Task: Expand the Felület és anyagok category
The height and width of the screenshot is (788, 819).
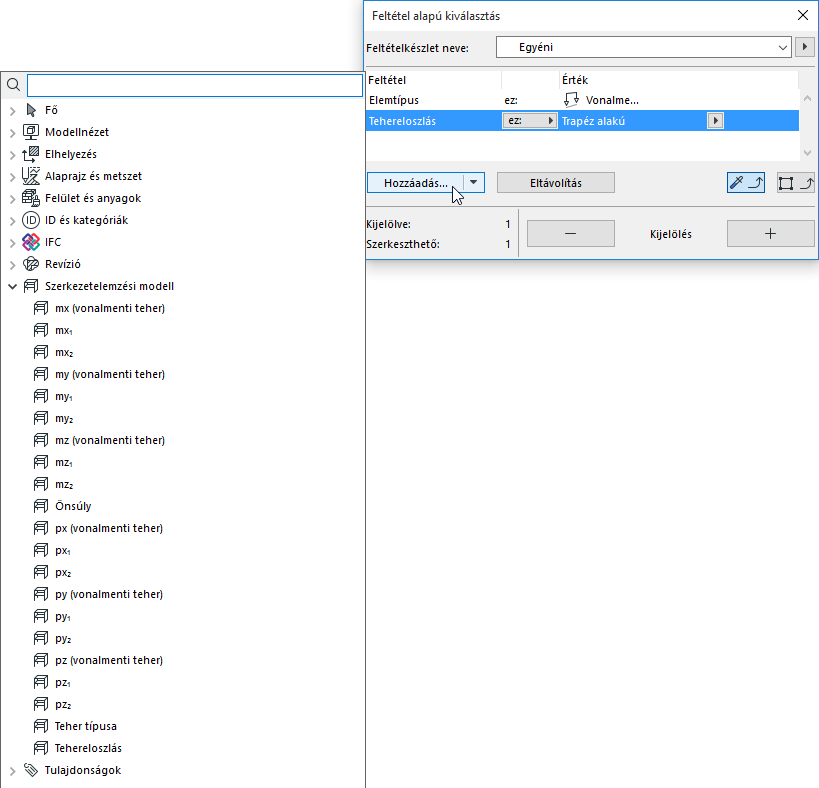Action: click(x=13, y=199)
